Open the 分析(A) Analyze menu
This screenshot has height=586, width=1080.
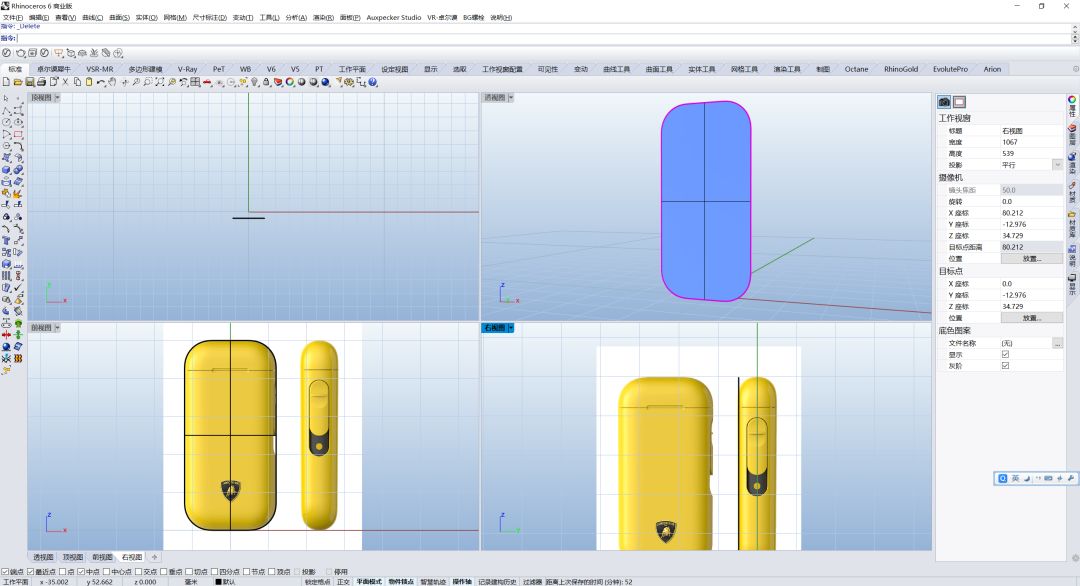(296, 18)
